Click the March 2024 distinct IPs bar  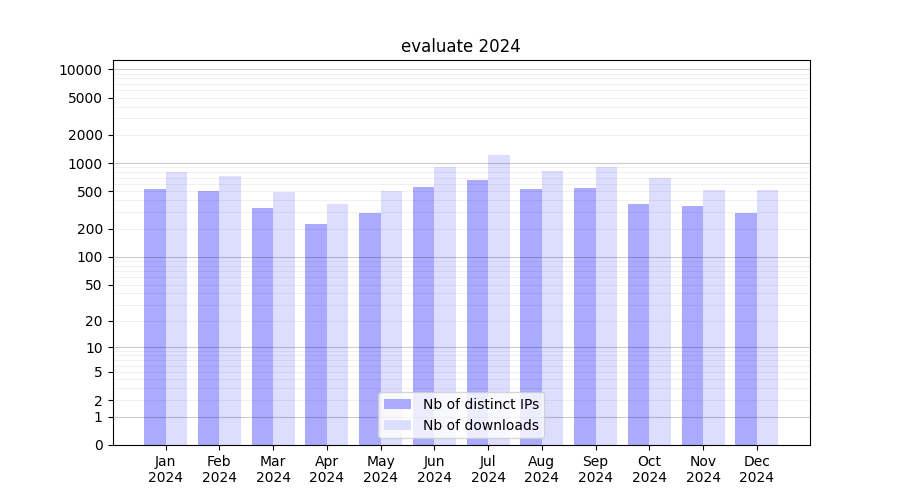(x=262, y=327)
